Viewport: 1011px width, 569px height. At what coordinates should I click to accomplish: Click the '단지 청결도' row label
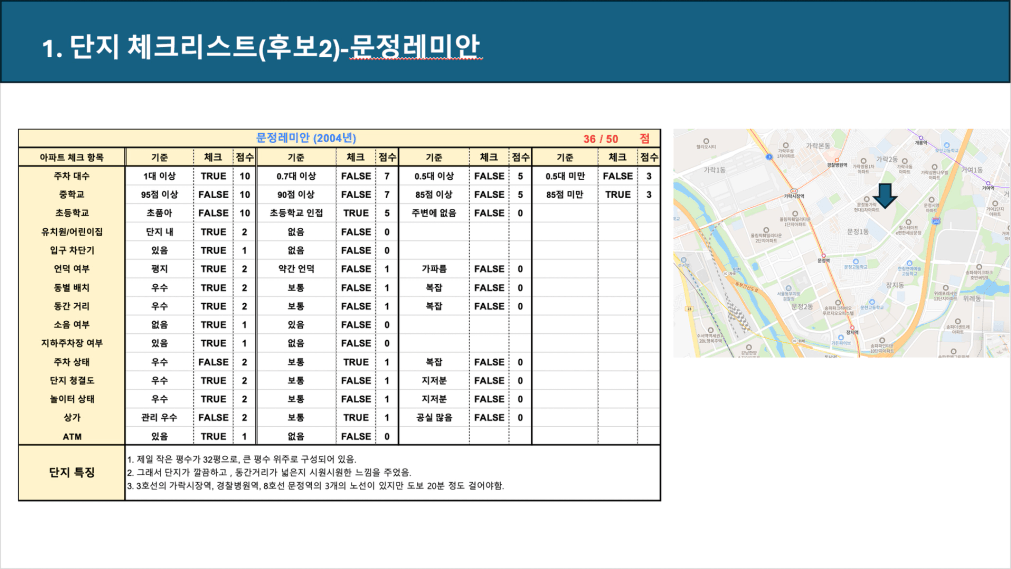(x=72, y=381)
